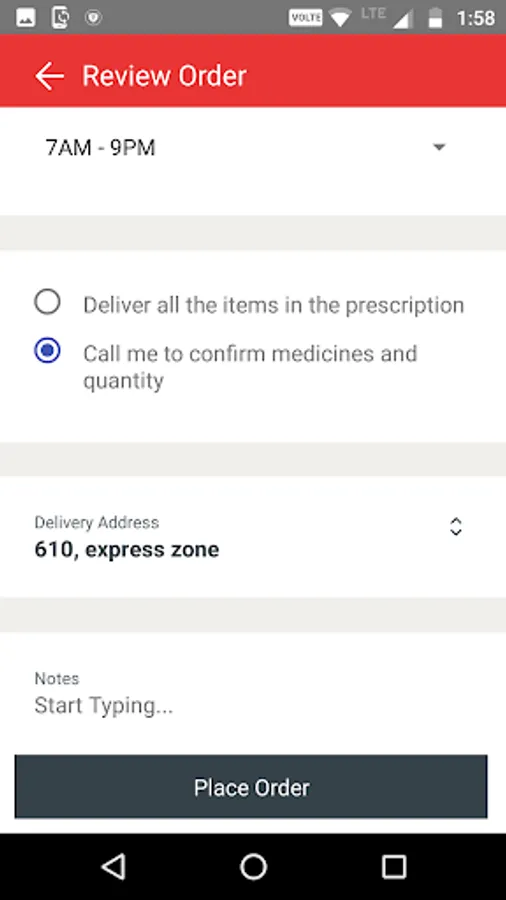506x900 pixels.
Task: Select 'Call me to confirm medicines' radio button
Action: click(x=47, y=351)
